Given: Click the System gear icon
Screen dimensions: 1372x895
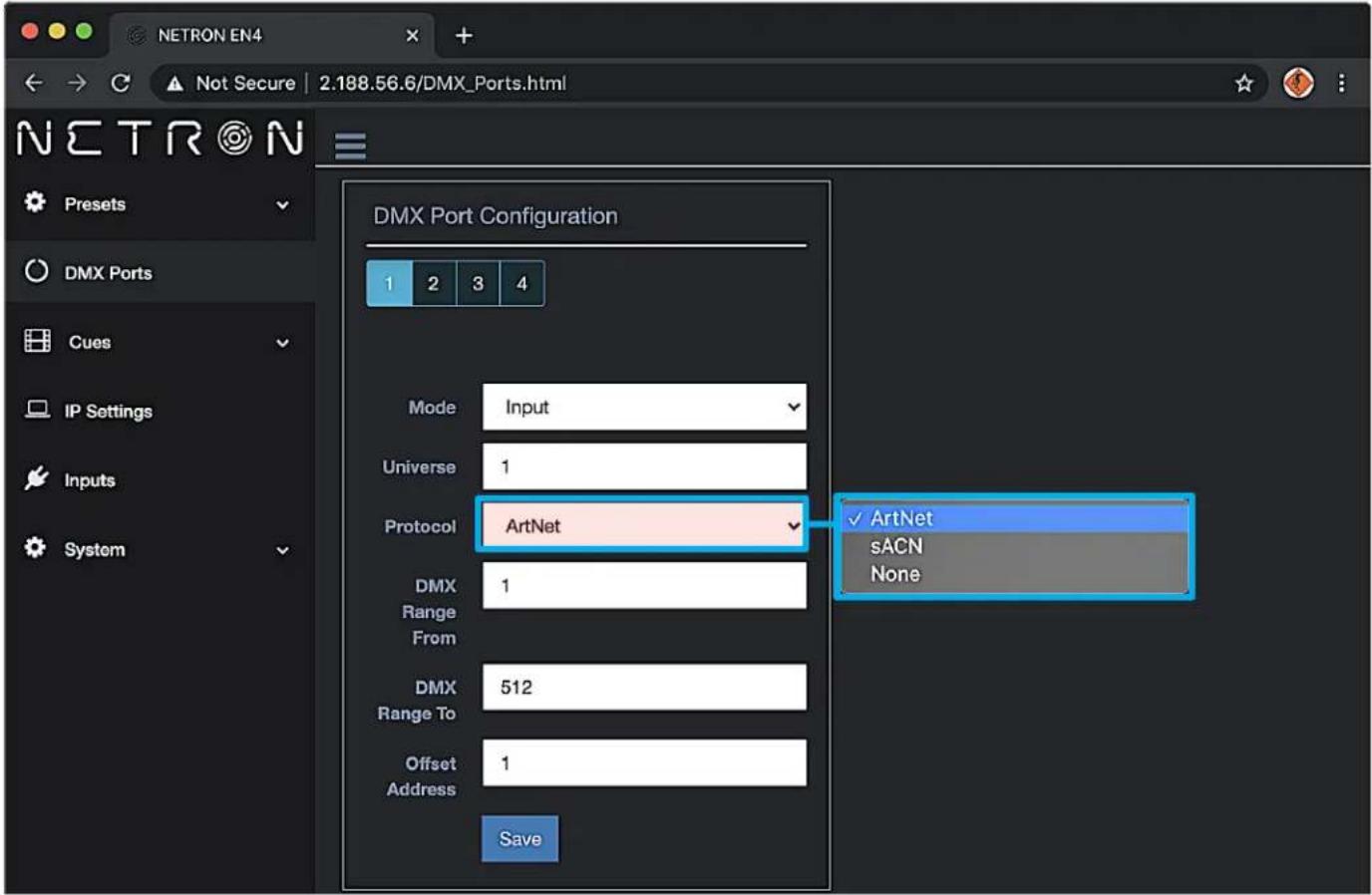Looking at the screenshot, I should 35,548.
